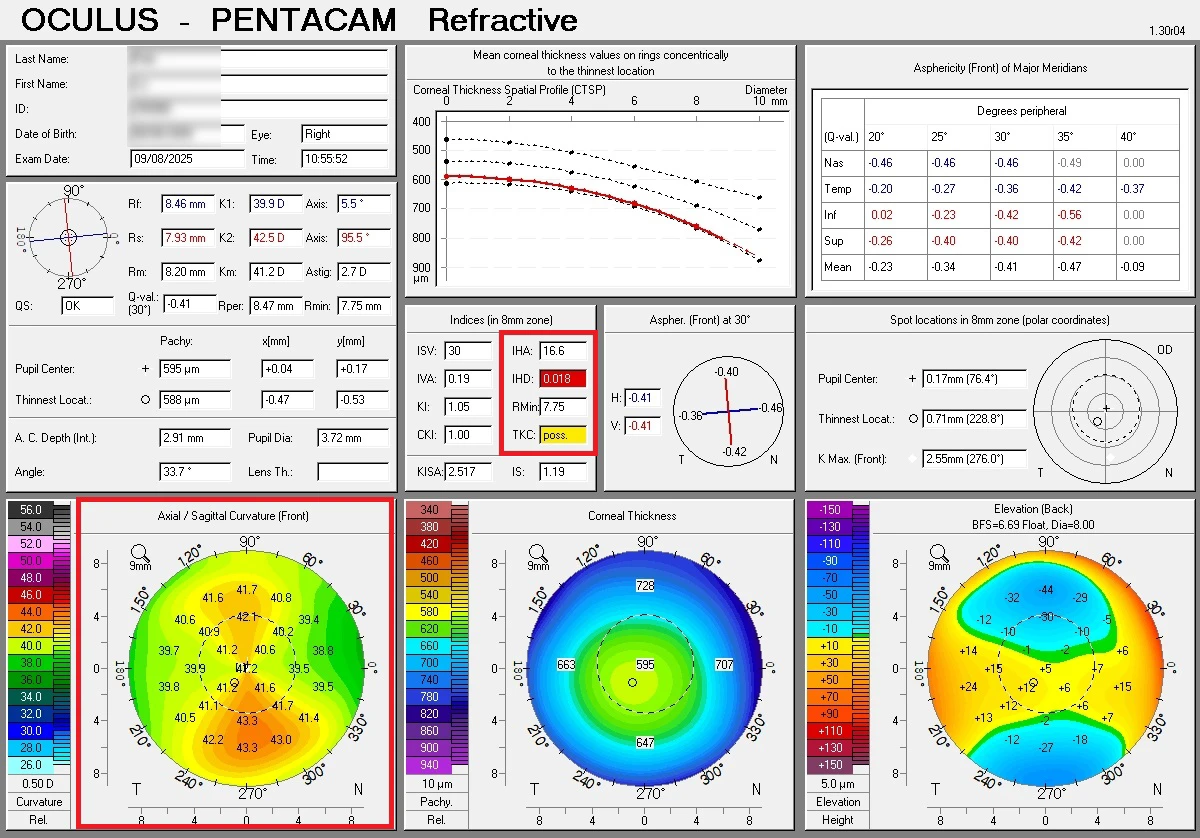The width and height of the screenshot is (1200, 838).
Task: Pick the 940 swatch in the pachymetry scale
Action: click(429, 765)
